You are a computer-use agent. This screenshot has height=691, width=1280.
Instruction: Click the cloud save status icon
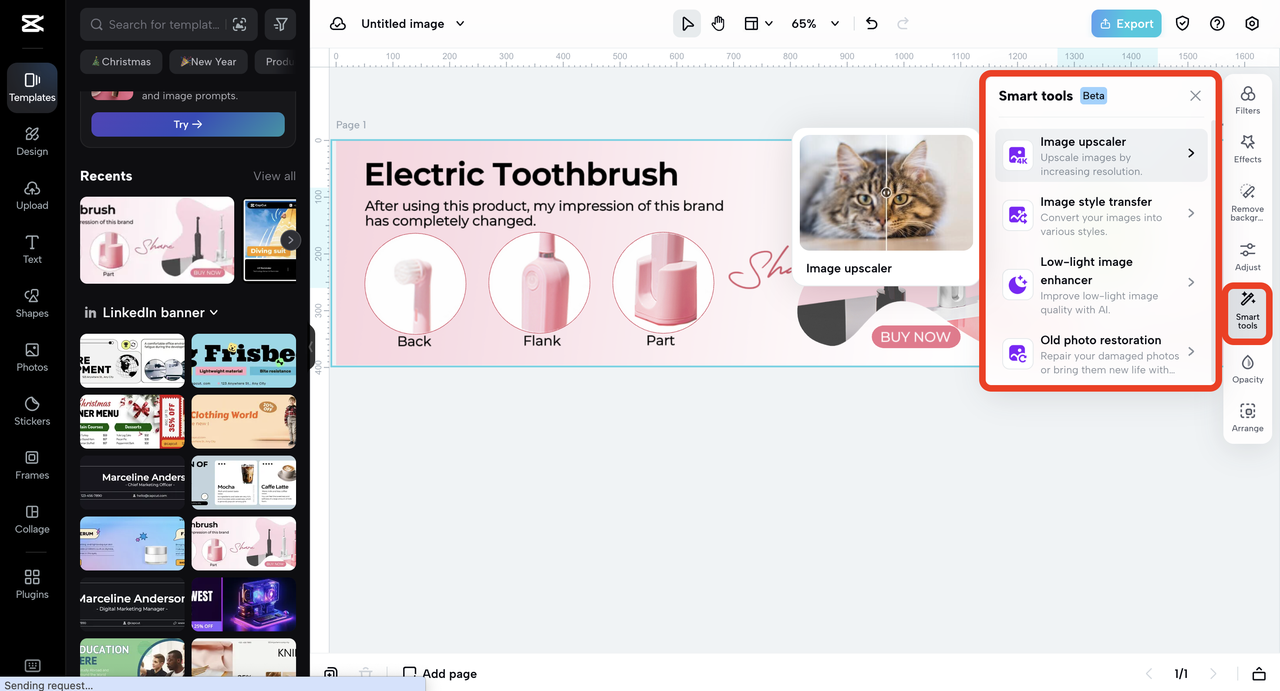[x=338, y=24]
